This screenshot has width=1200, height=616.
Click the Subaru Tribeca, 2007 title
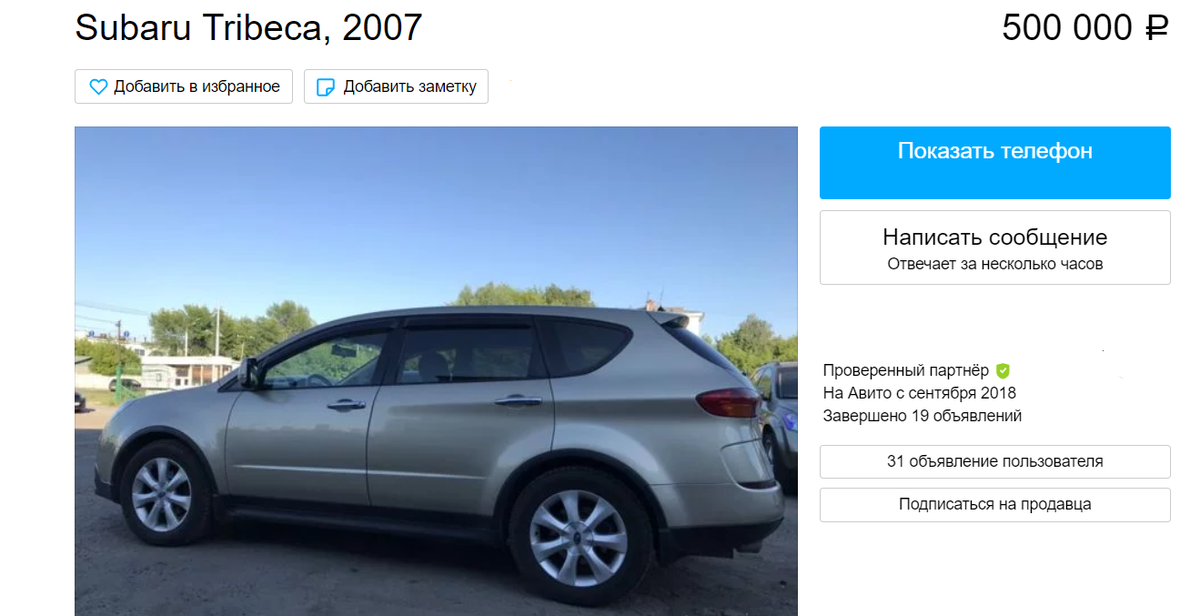[249, 28]
